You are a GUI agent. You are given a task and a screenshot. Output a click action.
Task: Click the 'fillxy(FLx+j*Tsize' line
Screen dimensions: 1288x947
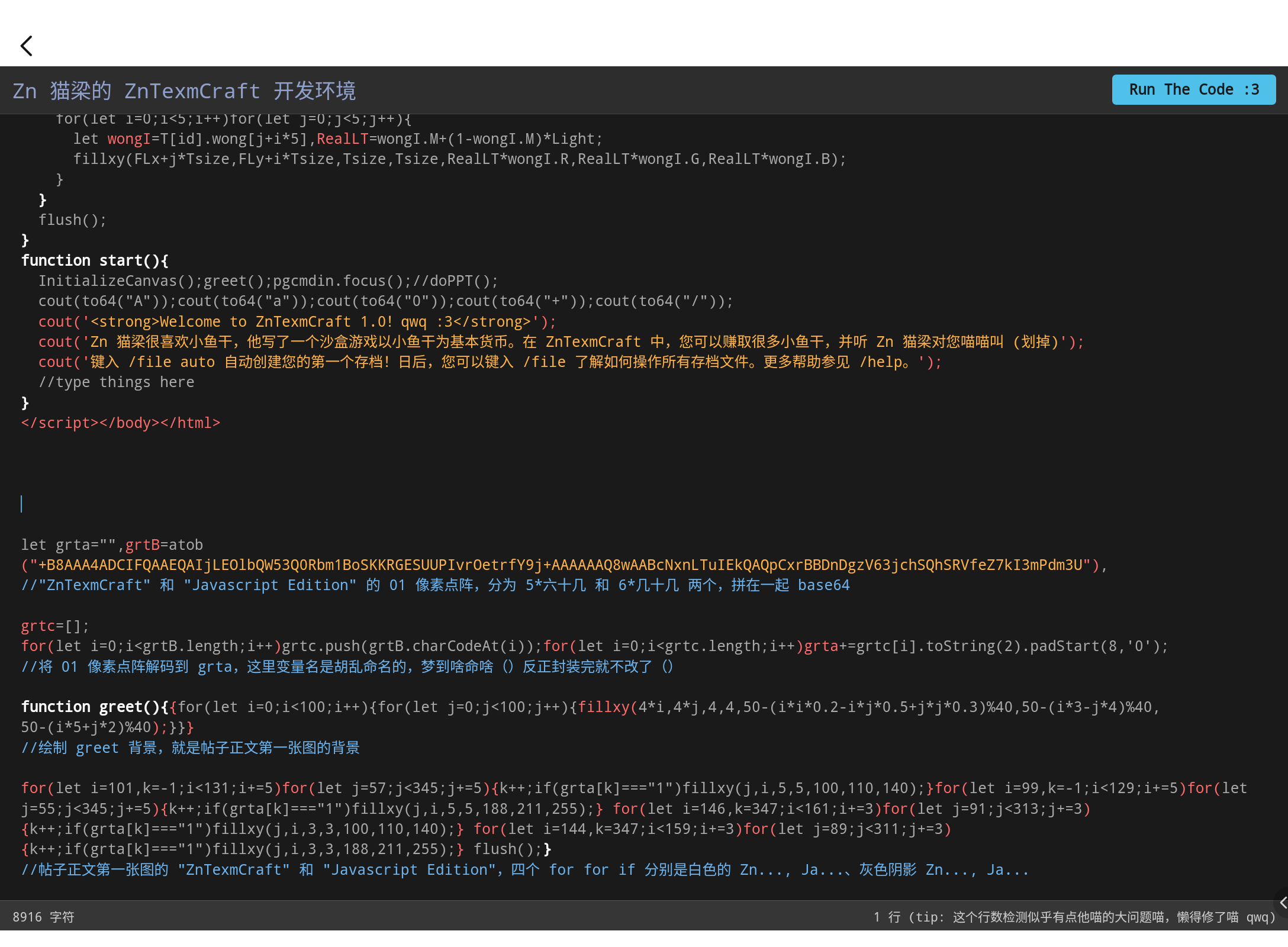(x=460, y=159)
